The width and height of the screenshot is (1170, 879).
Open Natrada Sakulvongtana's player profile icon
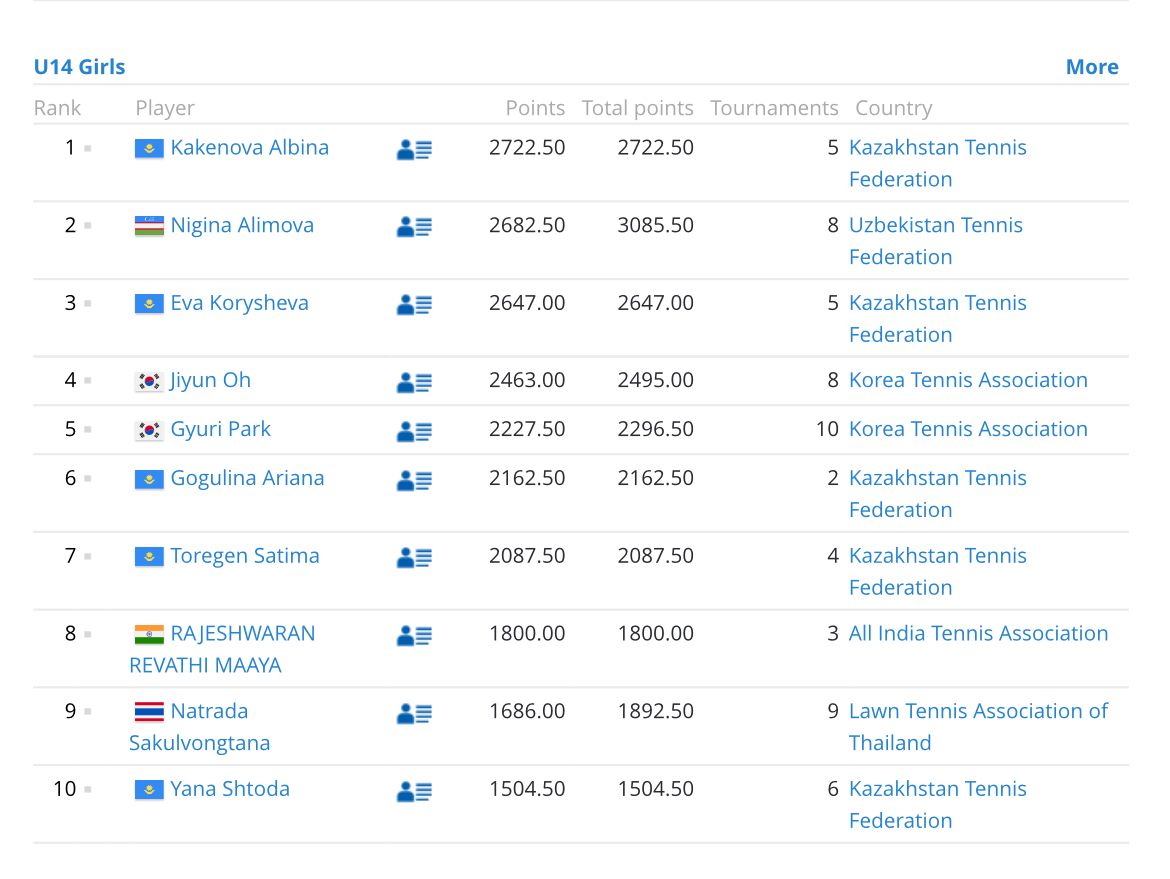pos(414,713)
